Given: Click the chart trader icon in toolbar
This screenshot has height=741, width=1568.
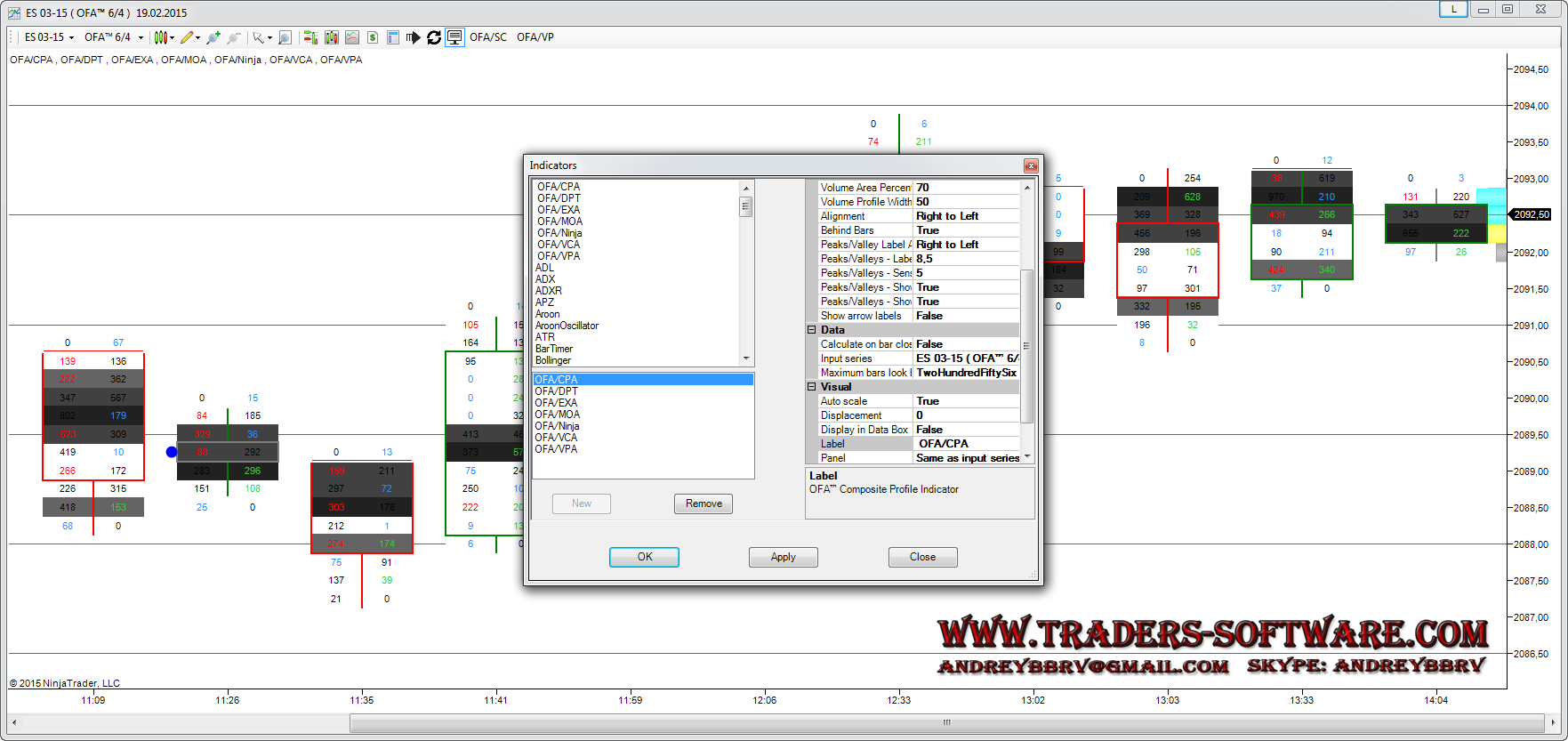Looking at the screenshot, I should click(310, 37).
